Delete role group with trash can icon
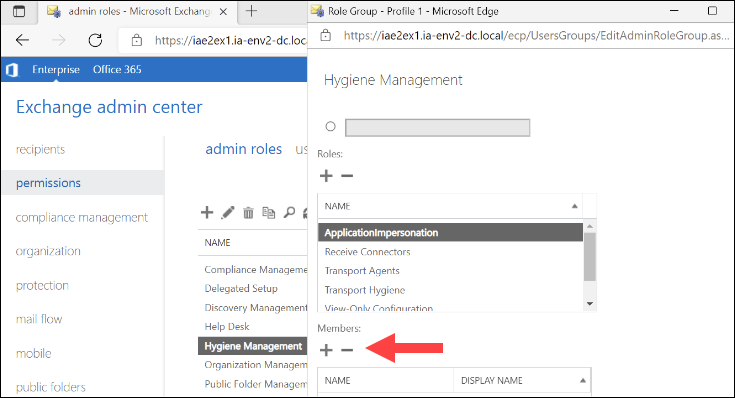The image size is (735, 398). (x=248, y=213)
